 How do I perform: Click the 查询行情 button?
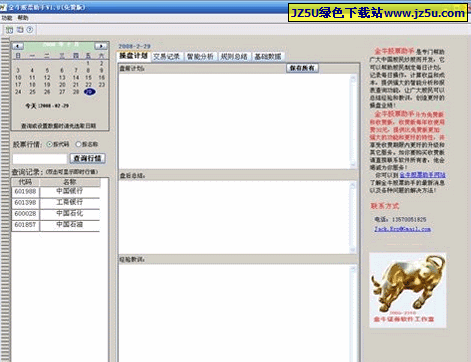pyautogui.click(x=88, y=158)
